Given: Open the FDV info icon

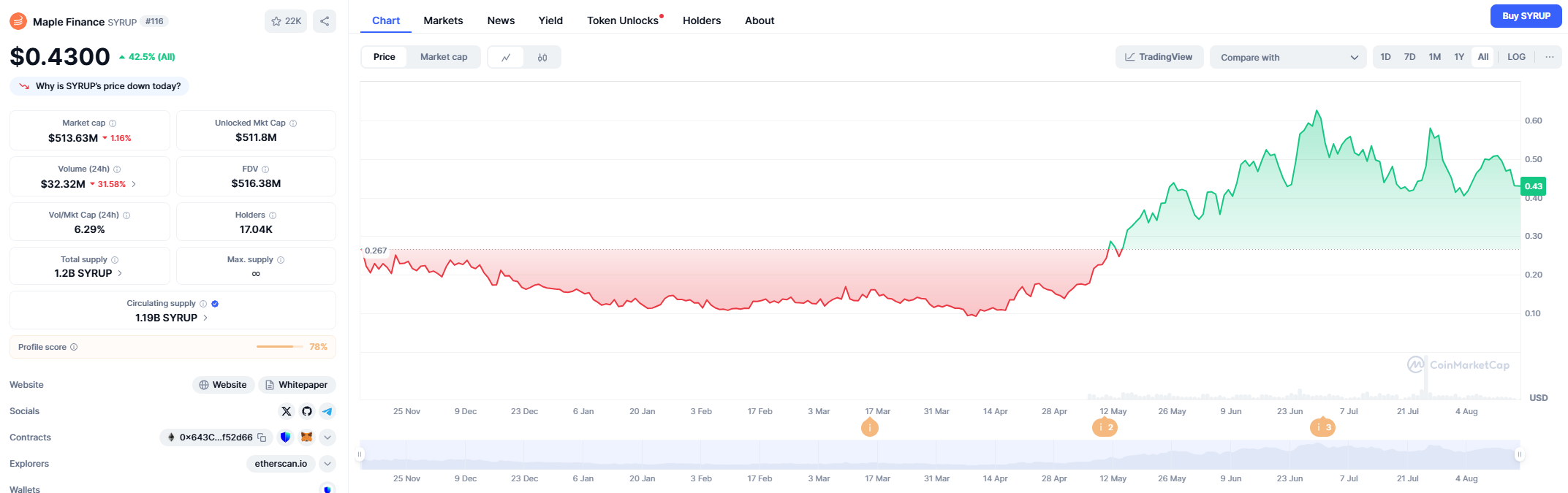Looking at the screenshot, I should (x=265, y=169).
